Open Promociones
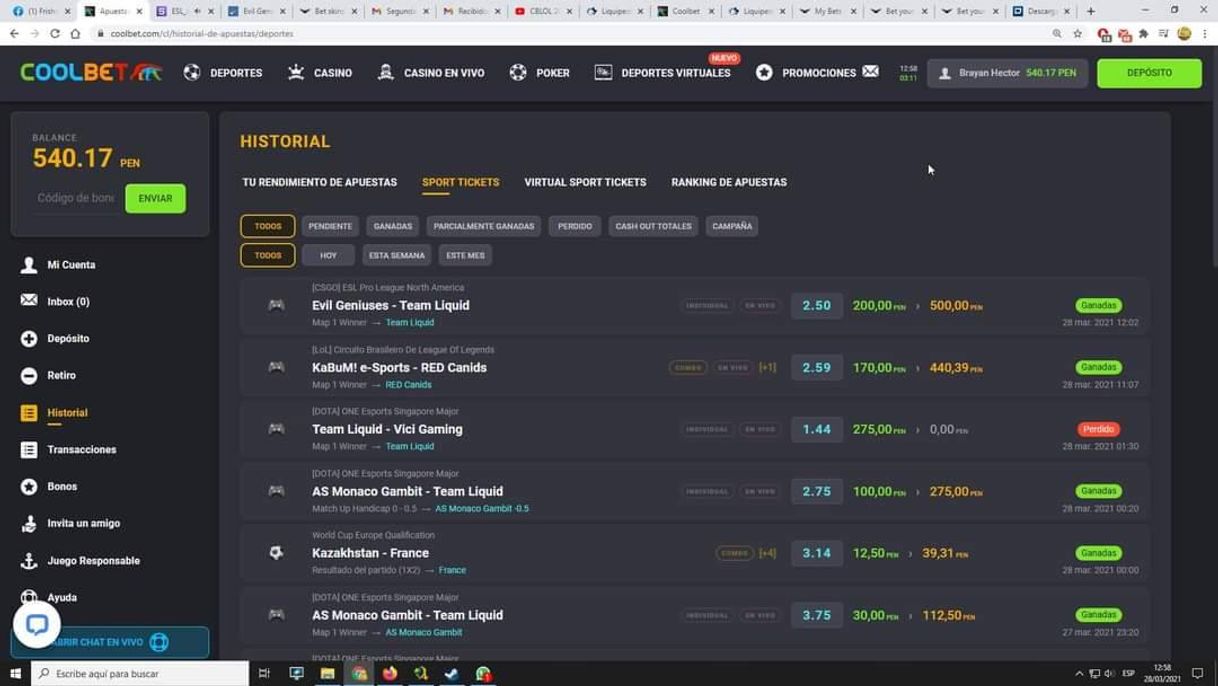Screen dimensions: 1218x686 pos(806,73)
